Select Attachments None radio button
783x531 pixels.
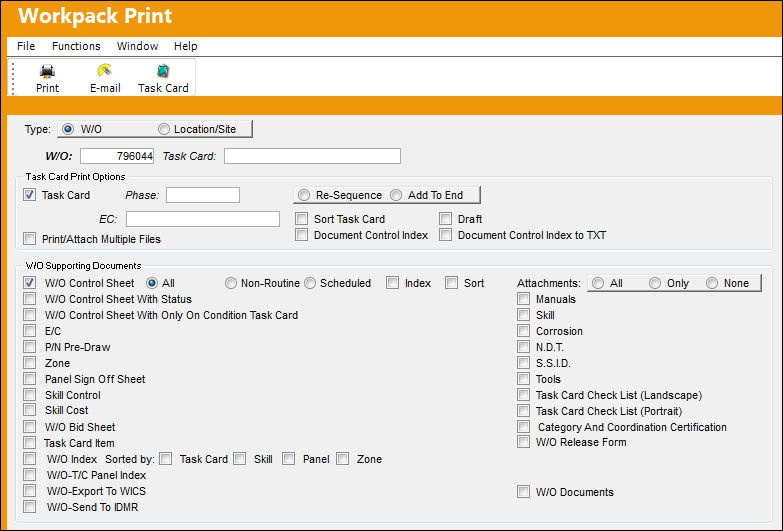coord(712,283)
